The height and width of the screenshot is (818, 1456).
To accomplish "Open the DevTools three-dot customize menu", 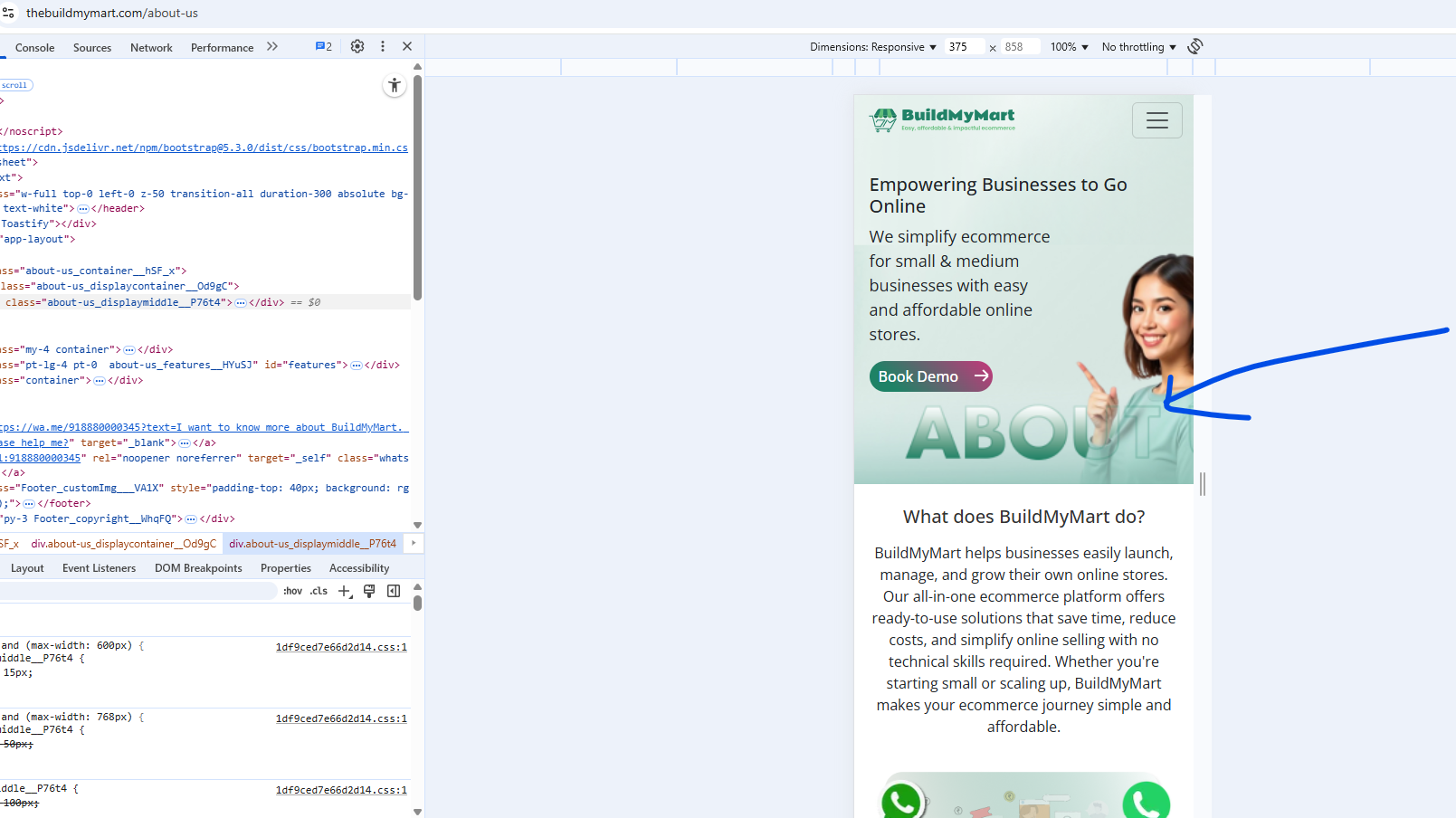I will [x=383, y=46].
